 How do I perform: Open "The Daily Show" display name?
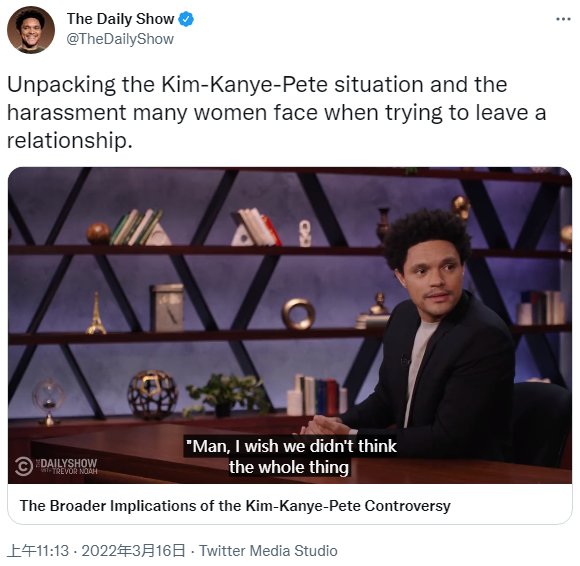(x=120, y=19)
